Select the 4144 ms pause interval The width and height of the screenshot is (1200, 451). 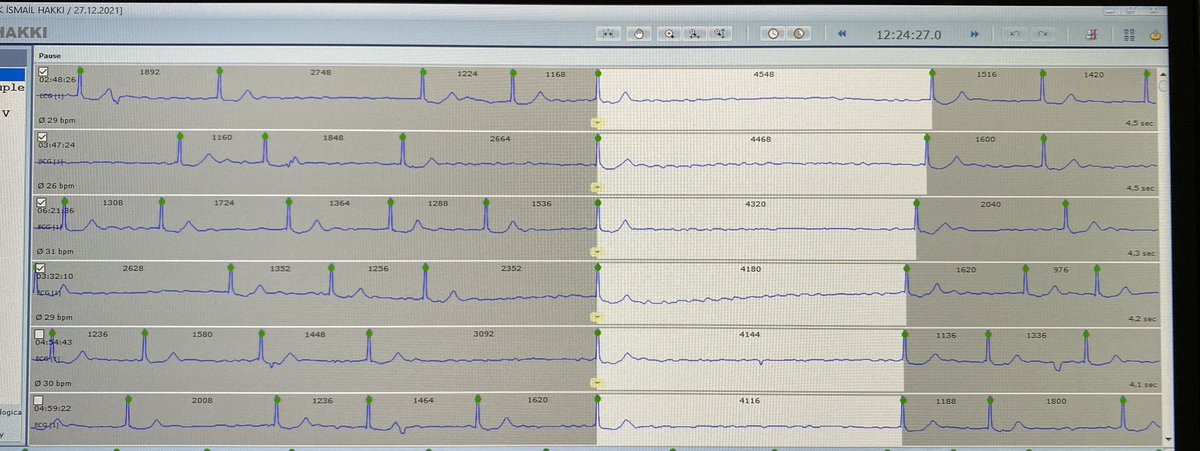(x=751, y=359)
